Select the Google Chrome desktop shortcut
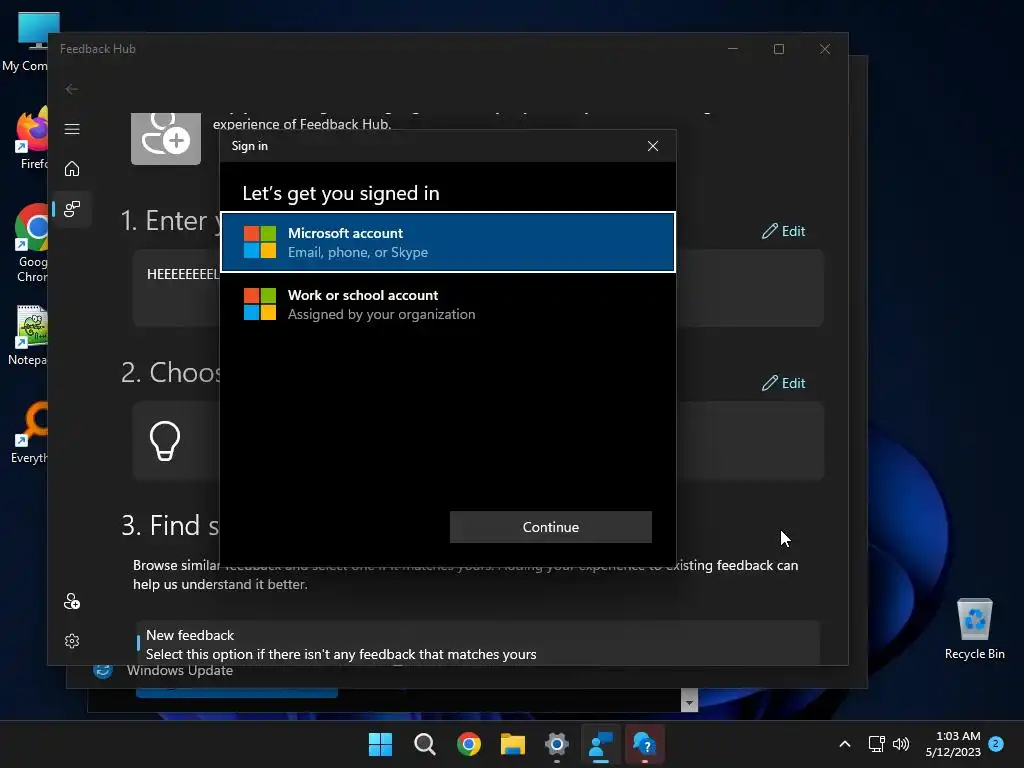This screenshot has height=768, width=1024. 31,244
